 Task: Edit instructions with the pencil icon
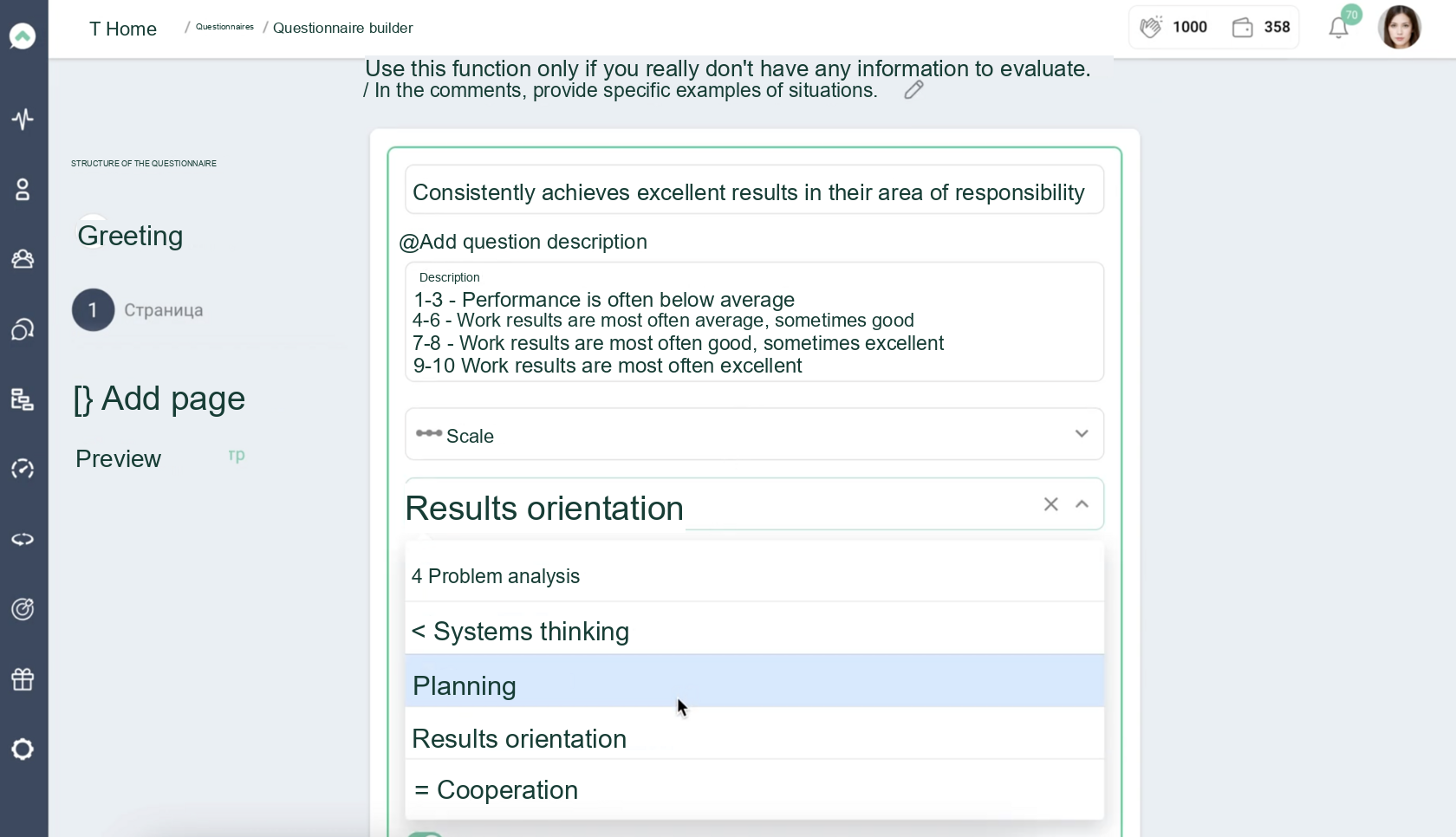(x=913, y=90)
